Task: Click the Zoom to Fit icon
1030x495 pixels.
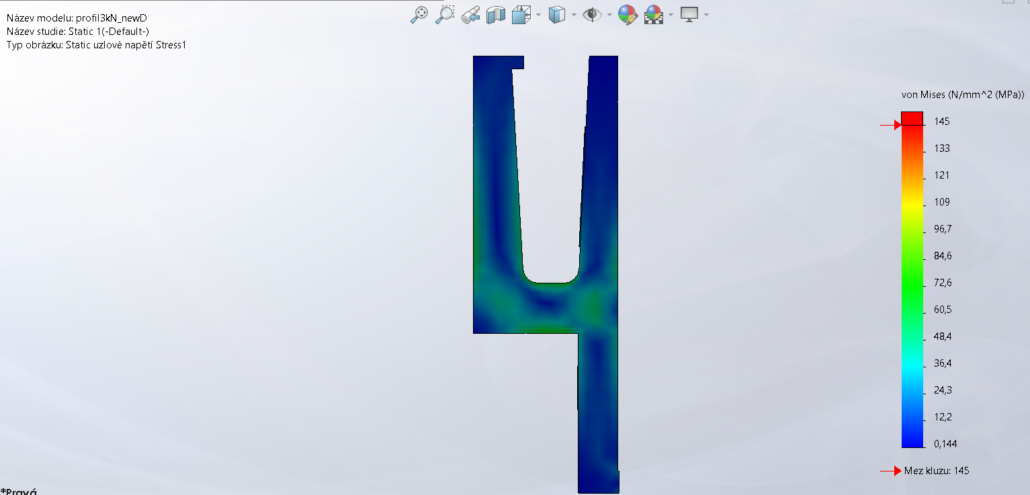Action: [419, 15]
